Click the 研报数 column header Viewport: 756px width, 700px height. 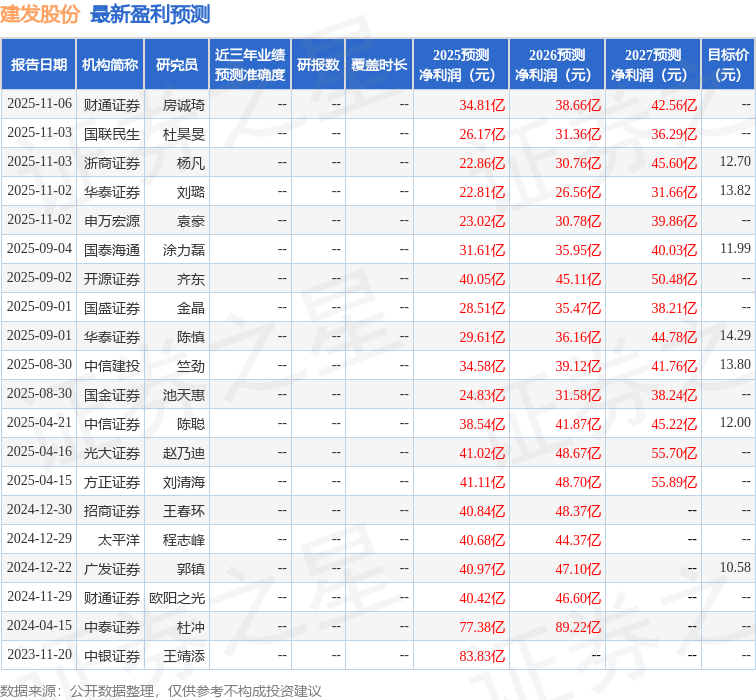318,65
